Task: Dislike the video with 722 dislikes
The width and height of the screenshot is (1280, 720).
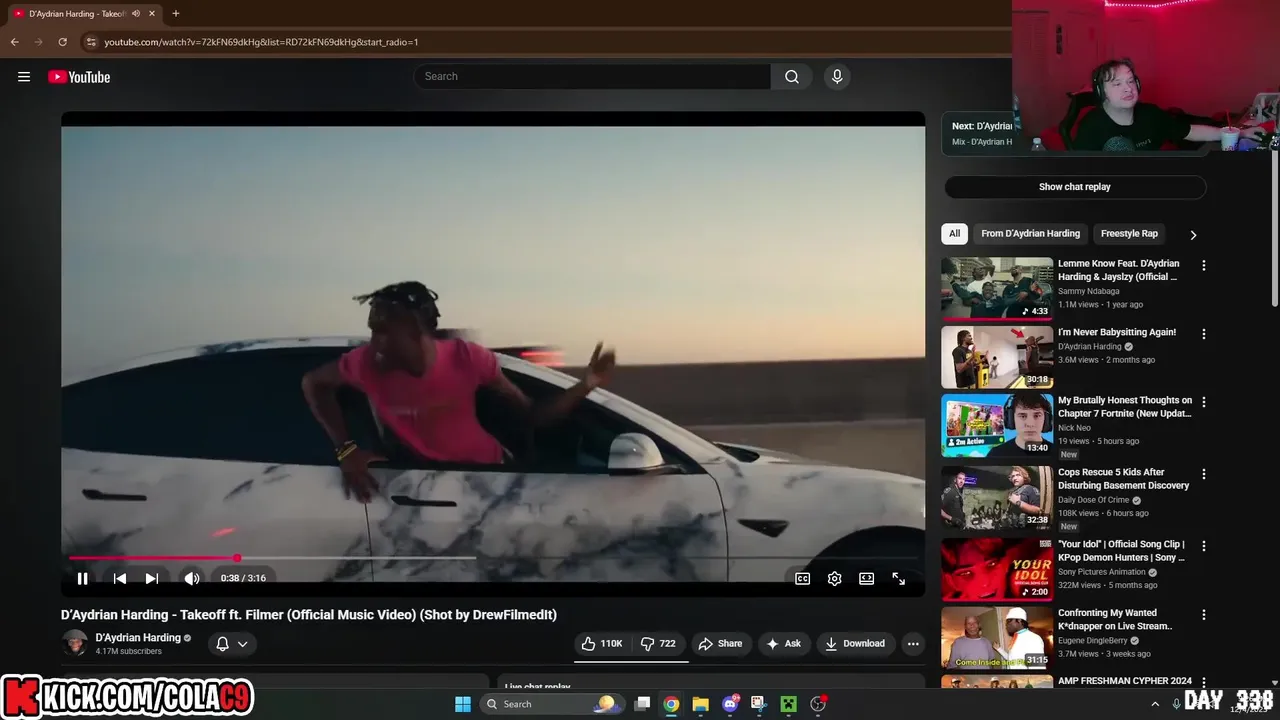Action: [658, 644]
